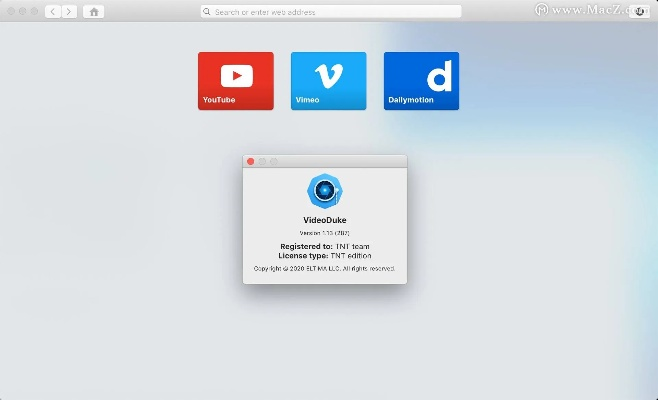
Task: Open the Vimeo shortcut tile
Action: click(x=328, y=80)
